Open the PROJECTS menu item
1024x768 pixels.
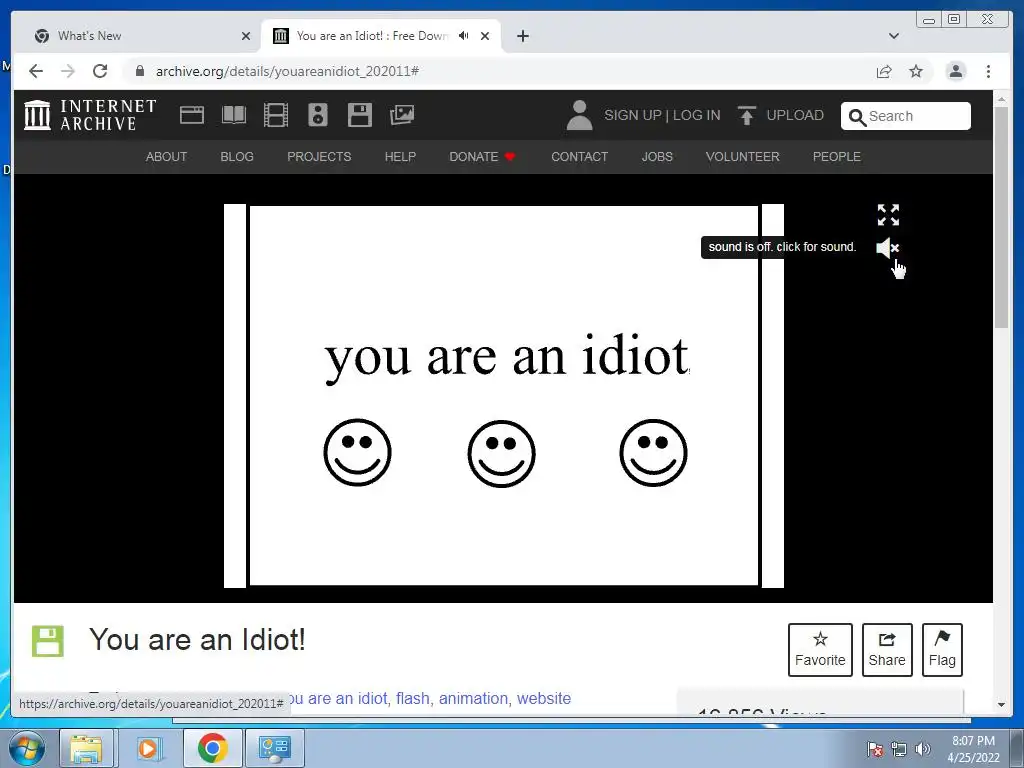319,157
